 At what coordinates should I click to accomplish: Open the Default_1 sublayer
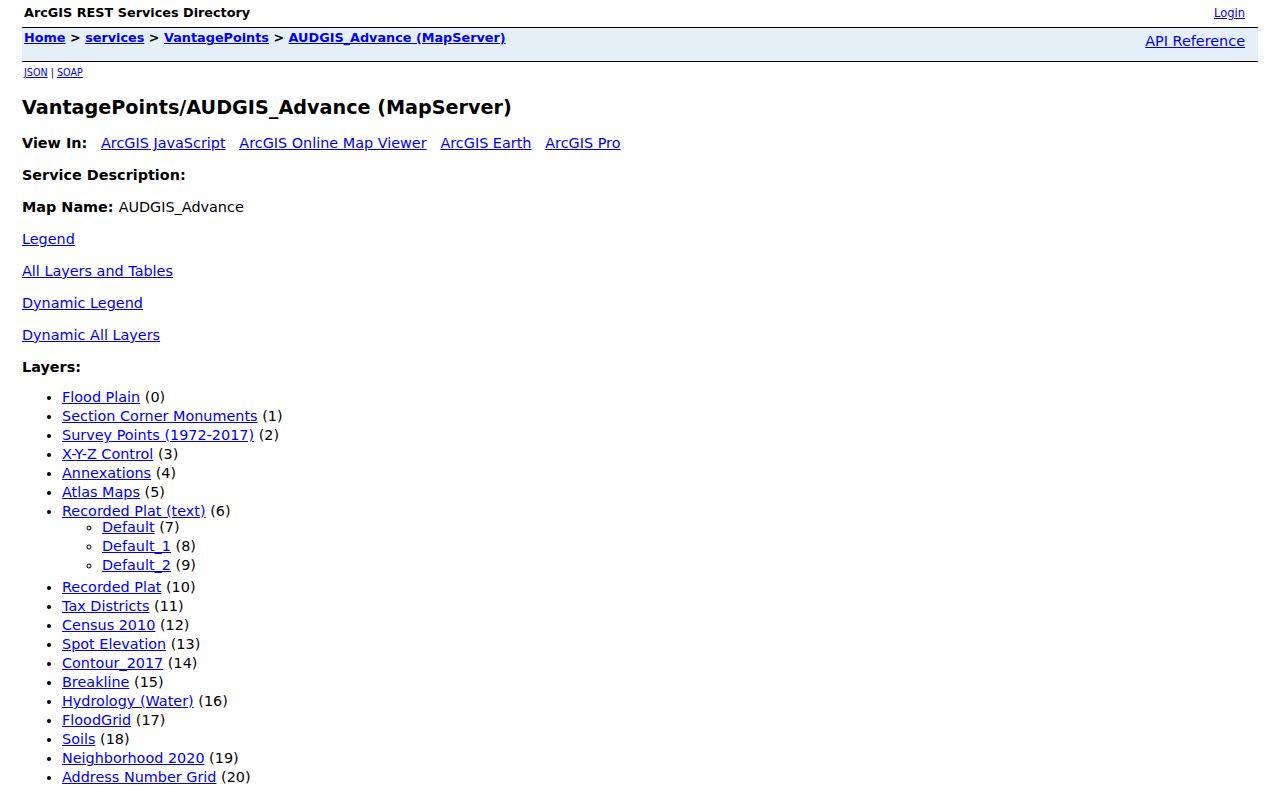tap(136, 546)
